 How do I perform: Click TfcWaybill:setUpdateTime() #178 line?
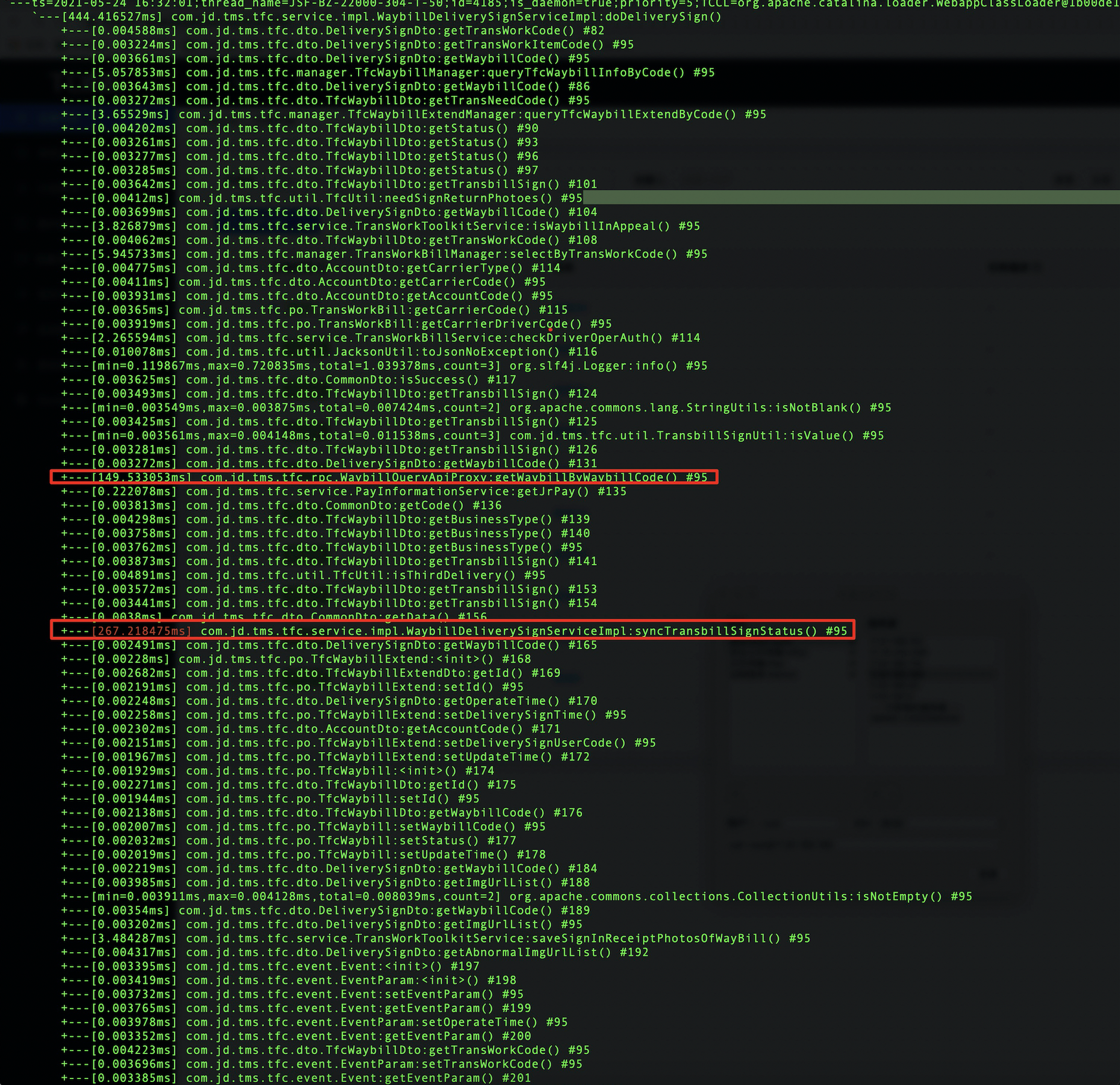coord(303,855)
